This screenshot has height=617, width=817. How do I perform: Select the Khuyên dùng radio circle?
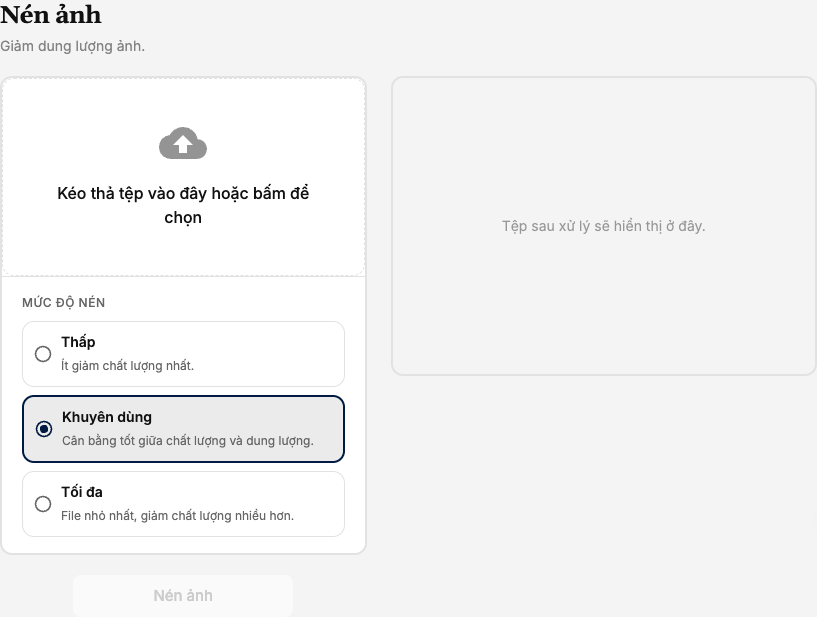click(x=44, y=429)
